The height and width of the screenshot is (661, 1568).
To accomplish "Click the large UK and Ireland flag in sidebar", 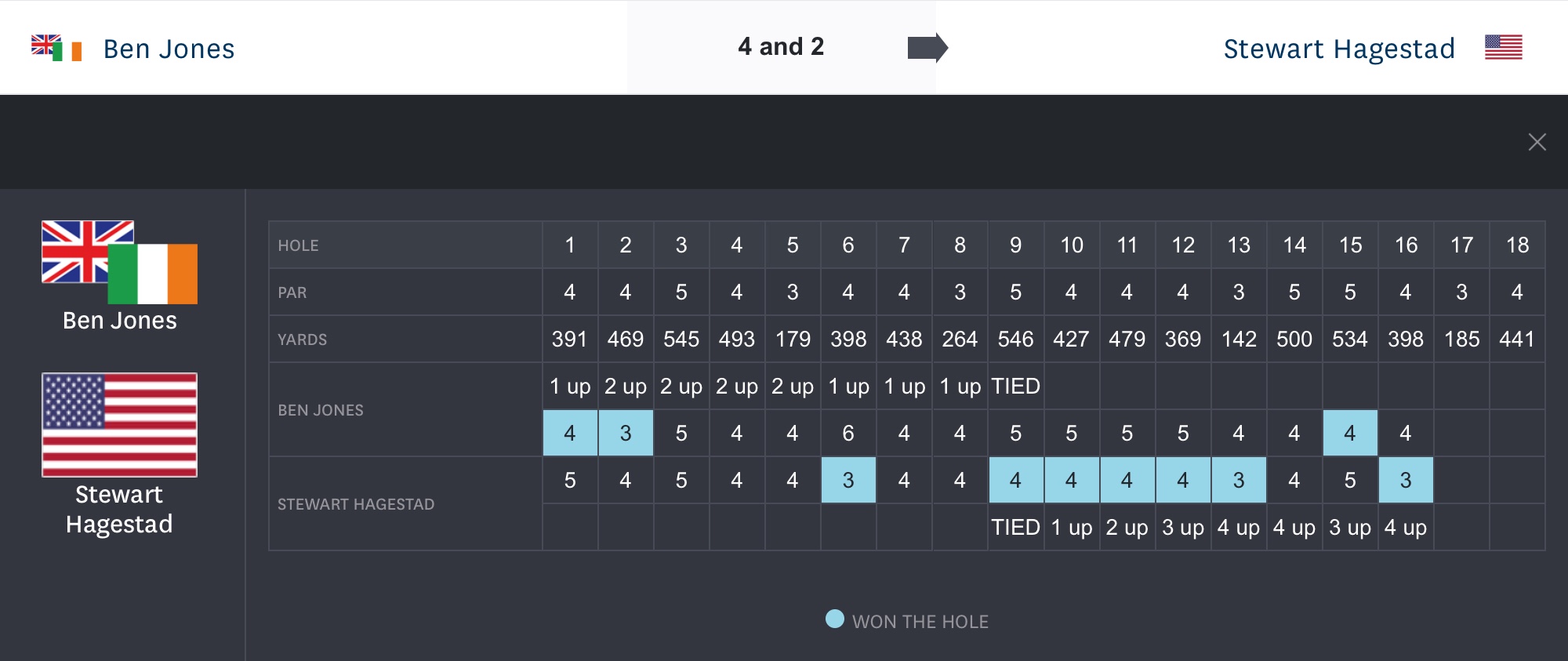I will point(119,262).
